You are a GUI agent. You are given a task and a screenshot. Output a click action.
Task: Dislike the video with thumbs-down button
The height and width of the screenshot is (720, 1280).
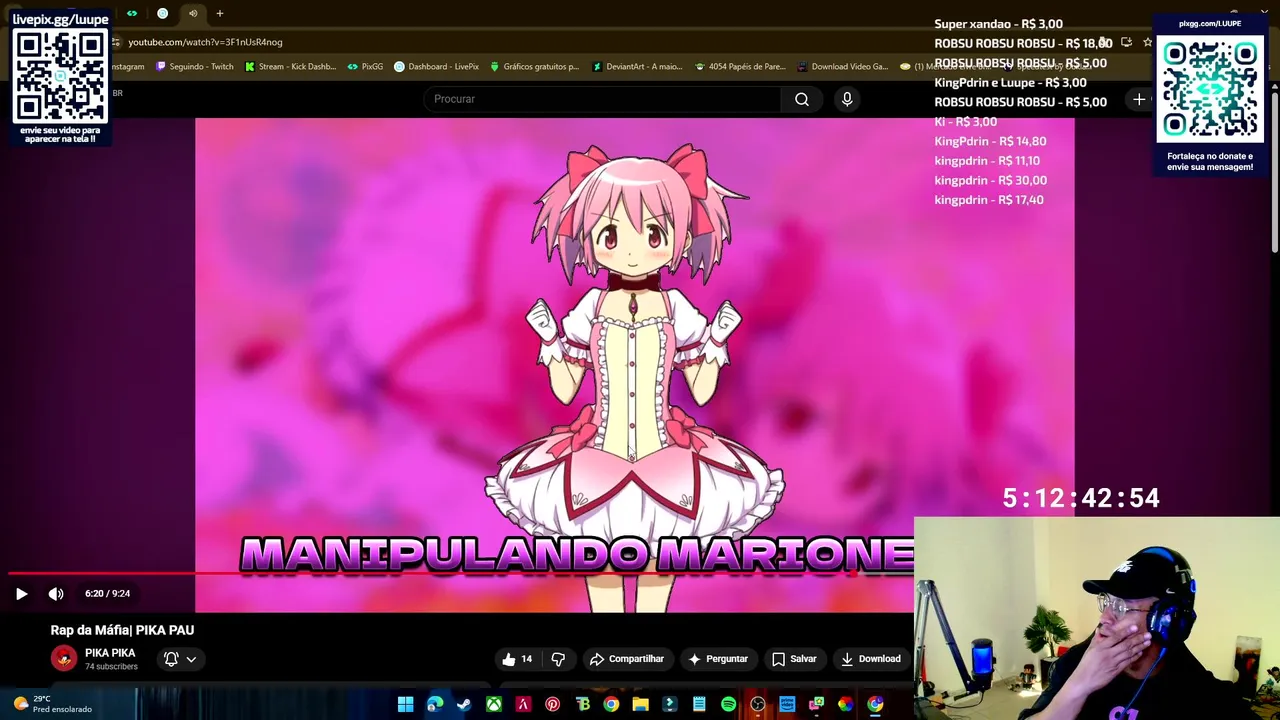558,659
